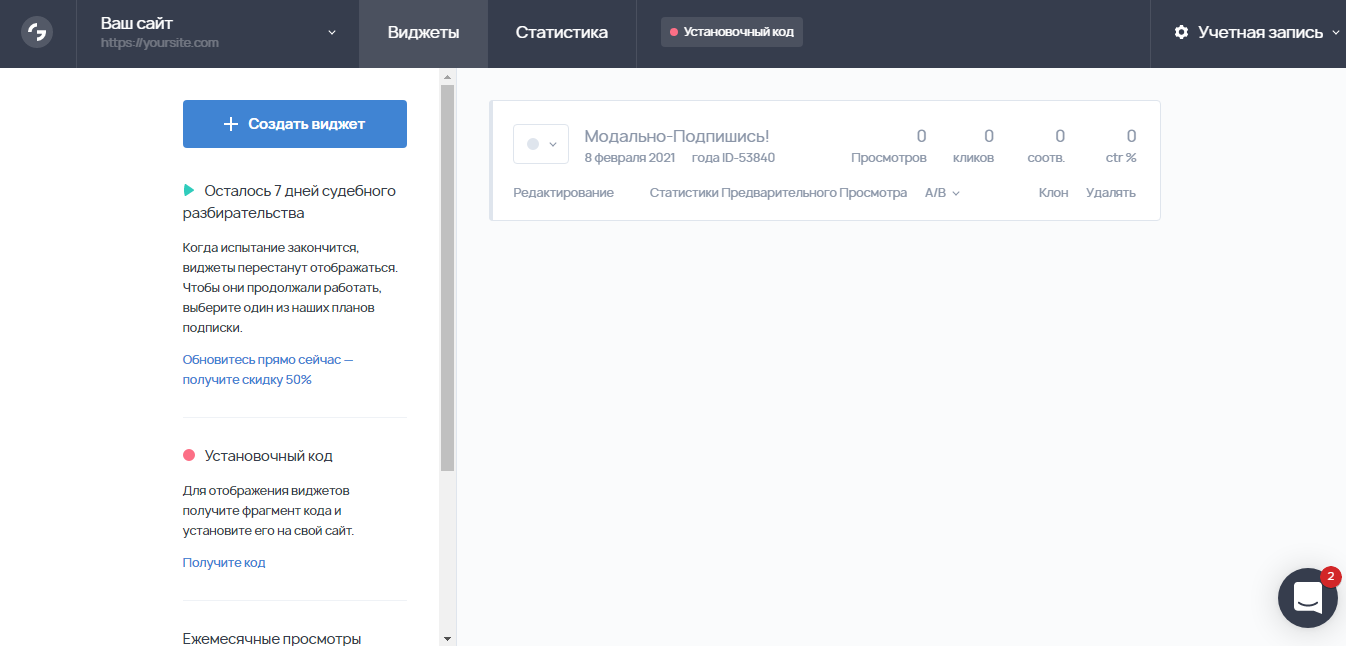Click Предварительного Просмотра on widget card
The image size is (1346, 646).
point(814,193)
